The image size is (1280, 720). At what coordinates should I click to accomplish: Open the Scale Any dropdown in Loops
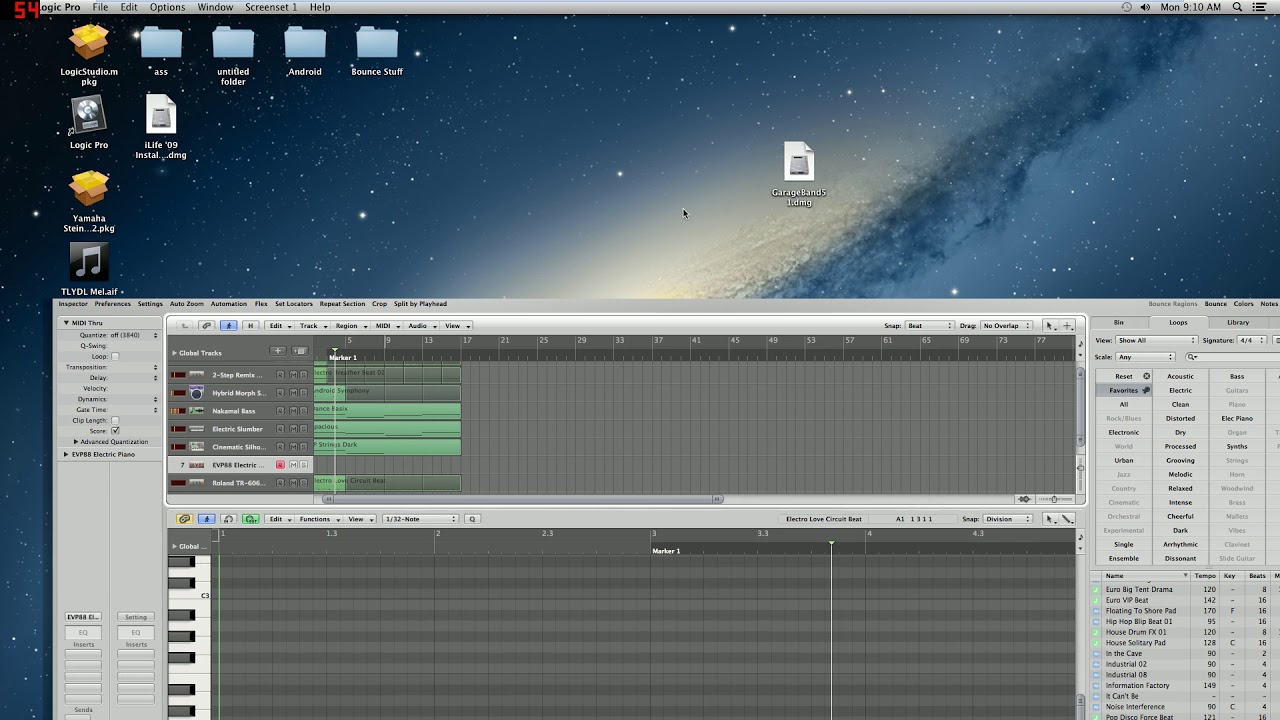pos(1146,357)
